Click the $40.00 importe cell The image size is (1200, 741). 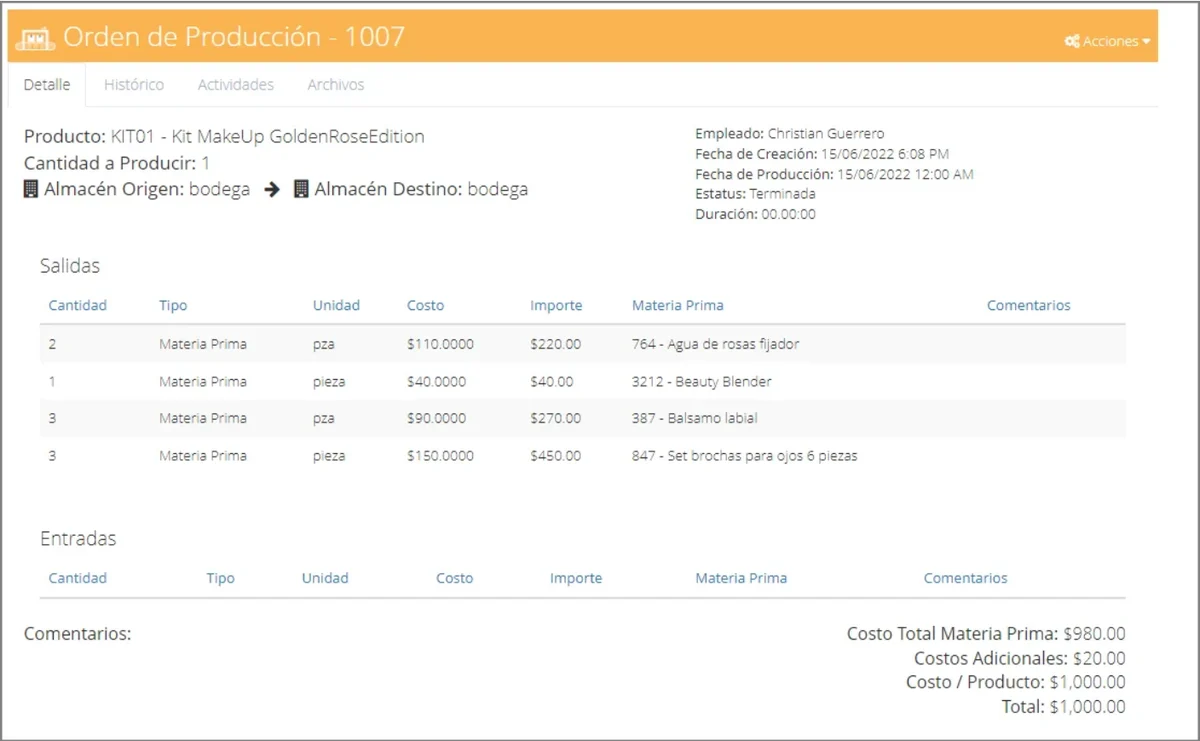(552, 382)
